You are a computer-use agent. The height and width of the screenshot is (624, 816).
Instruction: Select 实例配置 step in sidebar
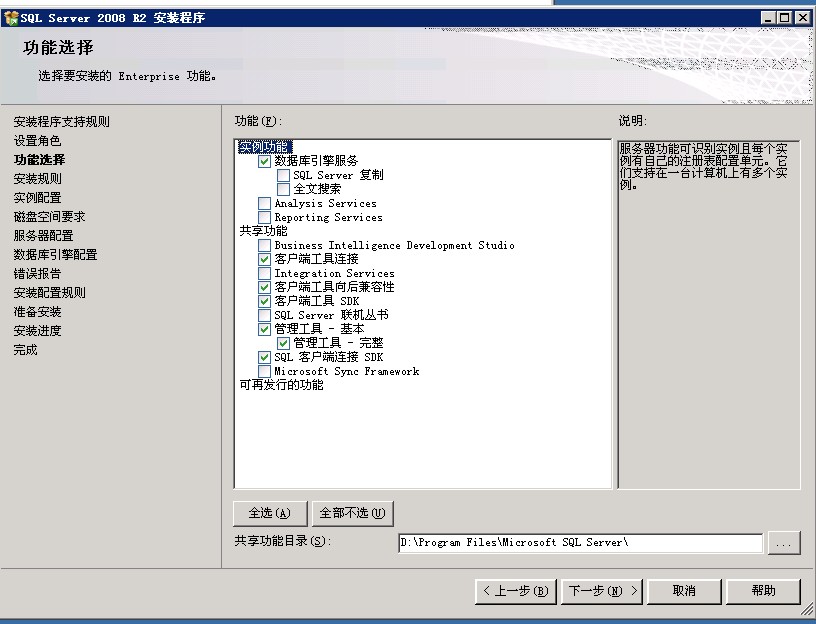click(x=37, y=198)
